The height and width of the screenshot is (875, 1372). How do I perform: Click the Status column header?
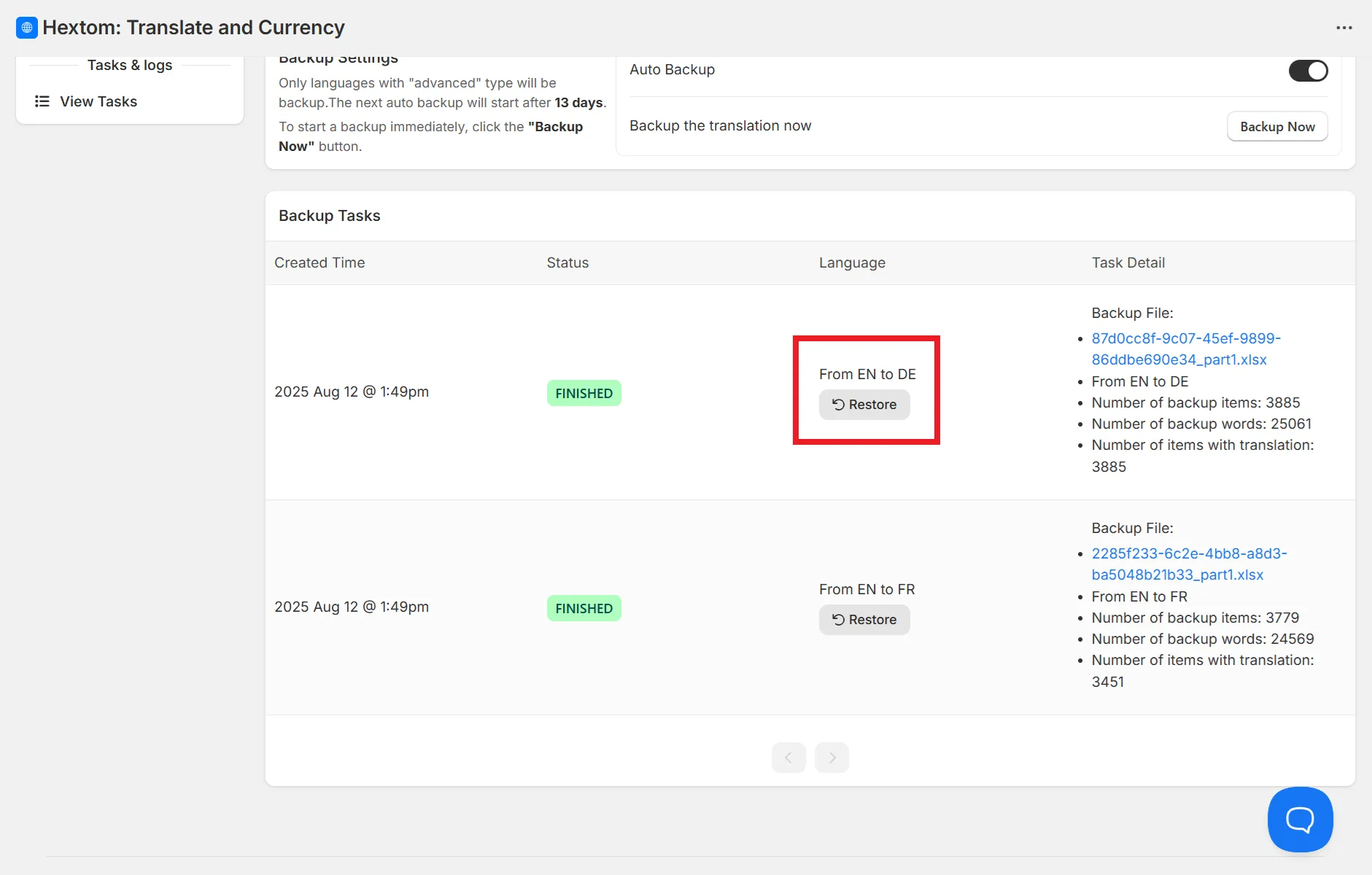[567, 262]
